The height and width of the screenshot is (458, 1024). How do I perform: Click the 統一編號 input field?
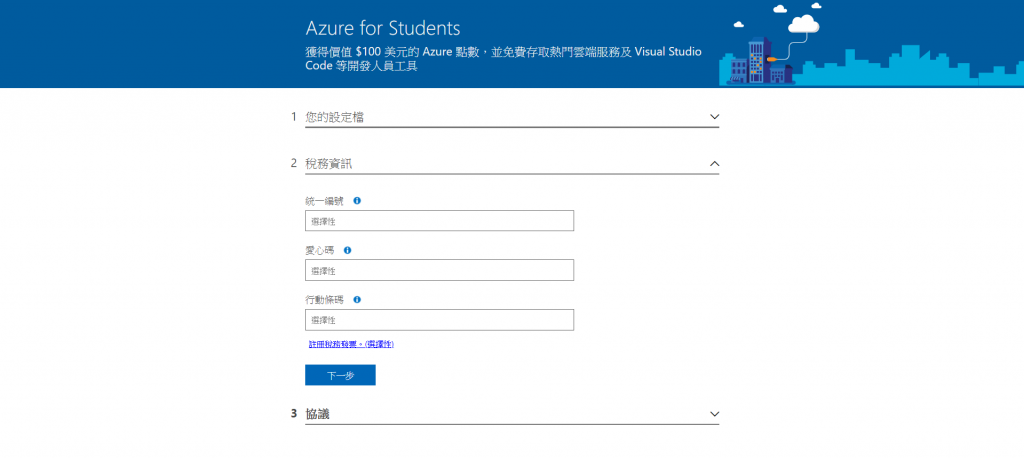tap(440, 221)
